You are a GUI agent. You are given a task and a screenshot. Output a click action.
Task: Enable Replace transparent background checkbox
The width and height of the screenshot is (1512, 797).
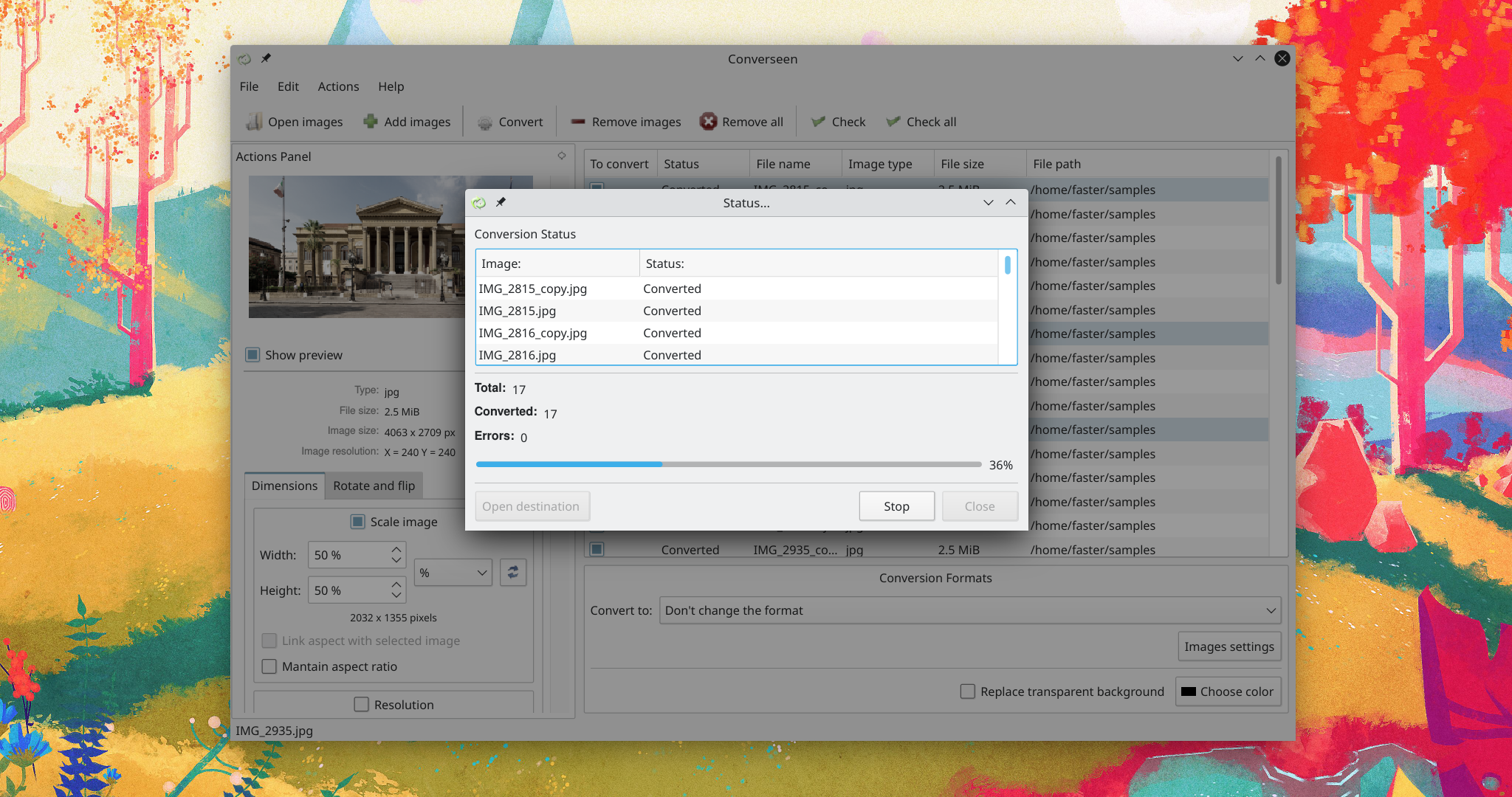[968, 691]
